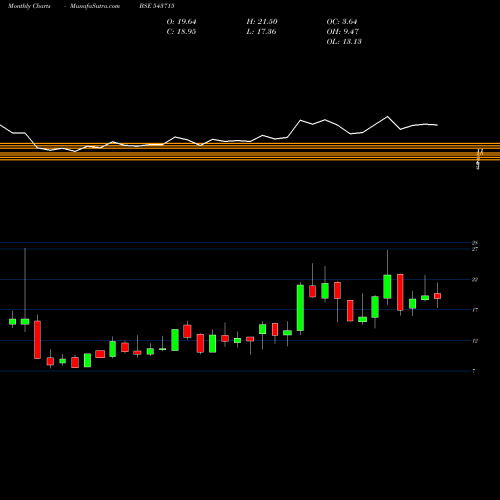Click the "Monthly Charts" title text

click(x=29, y=6)
